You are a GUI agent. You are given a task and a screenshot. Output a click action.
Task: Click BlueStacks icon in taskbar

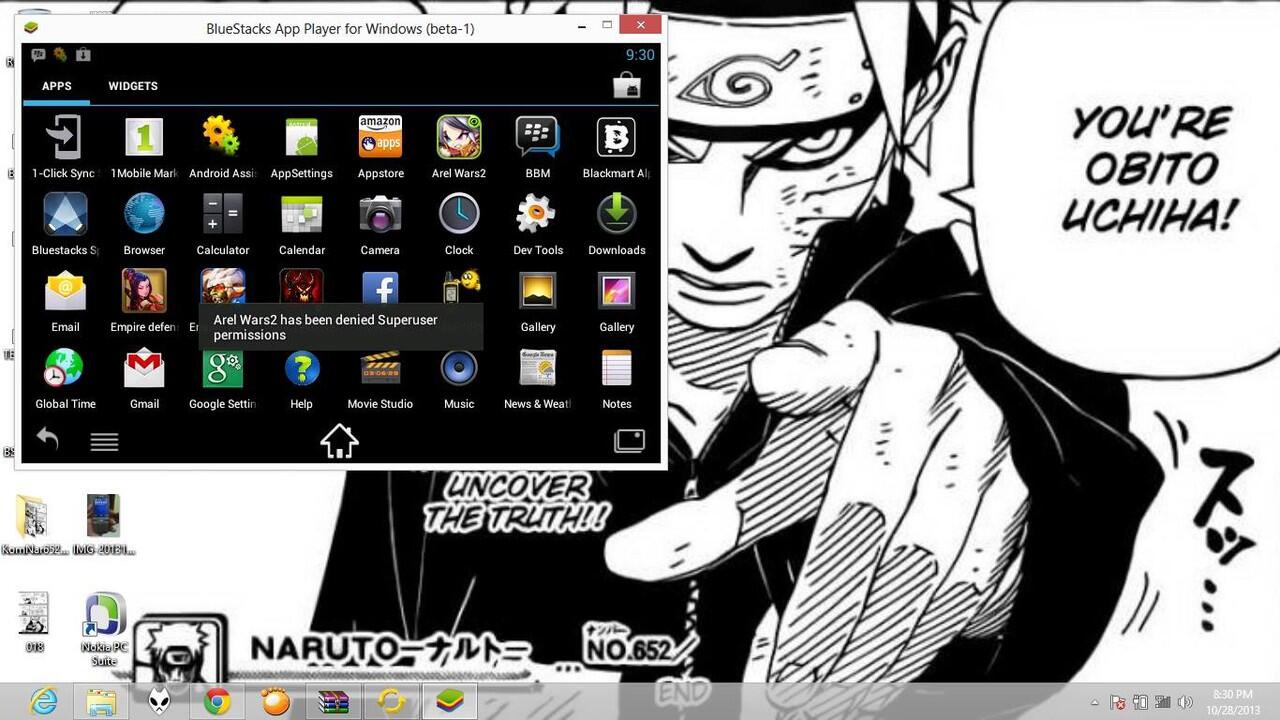pyautogui.click(x=449, y=702)
